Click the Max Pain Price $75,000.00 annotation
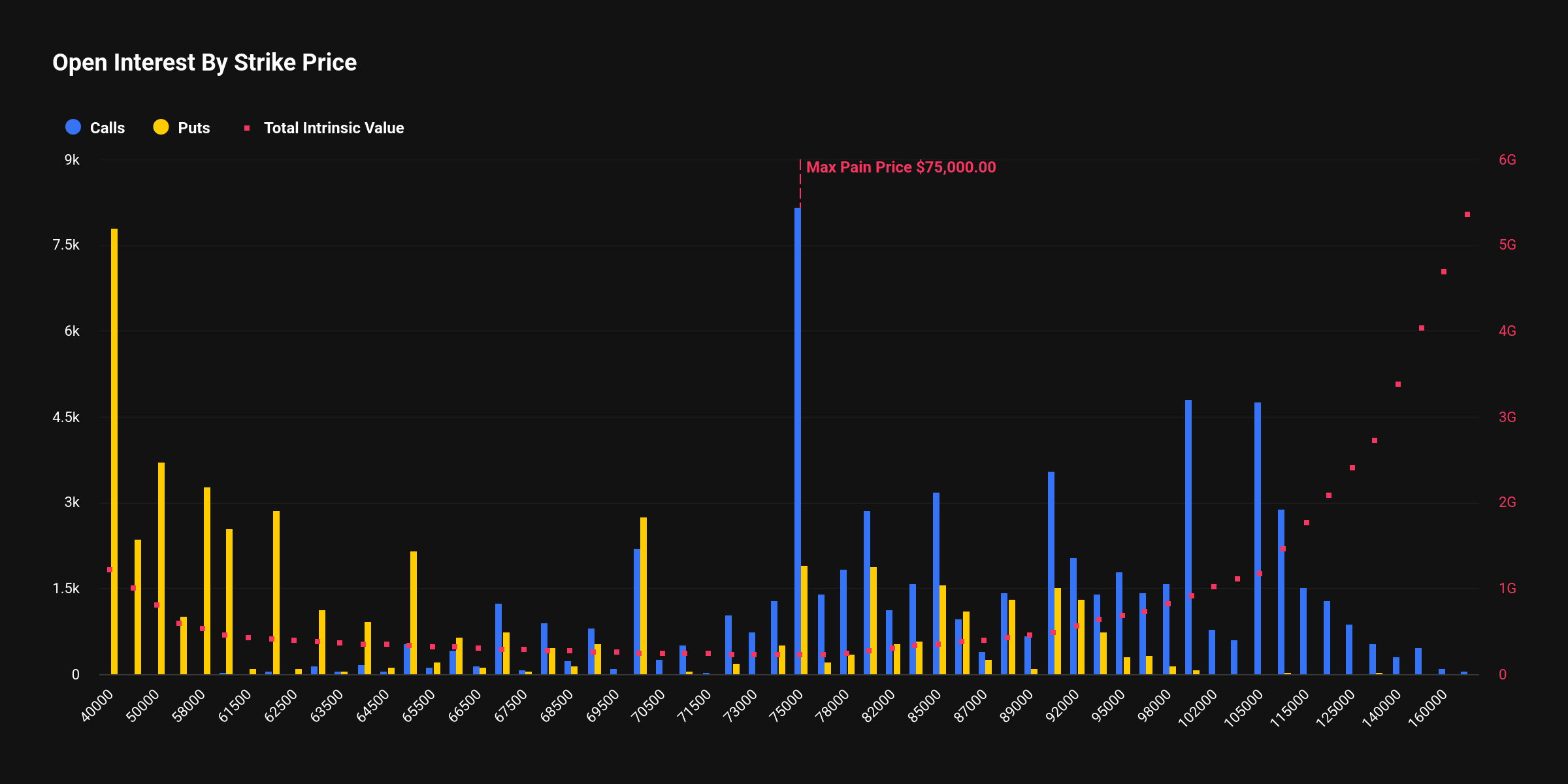The height and width of the screenshot is (784, 1568). point(902,167)
